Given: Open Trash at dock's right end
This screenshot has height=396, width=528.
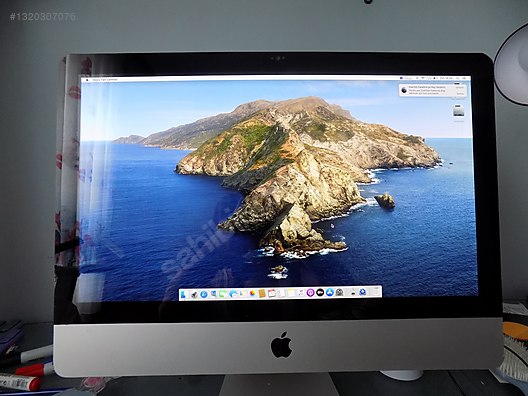Looking at the screenshot, I should 377,292.
